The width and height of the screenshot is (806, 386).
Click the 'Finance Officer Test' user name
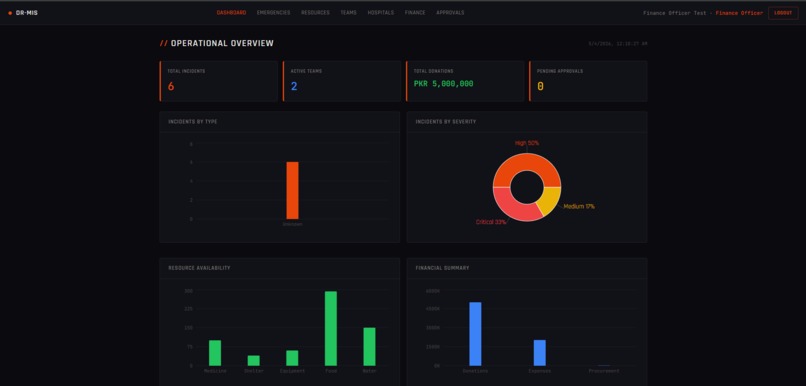[x=675, y=13]
